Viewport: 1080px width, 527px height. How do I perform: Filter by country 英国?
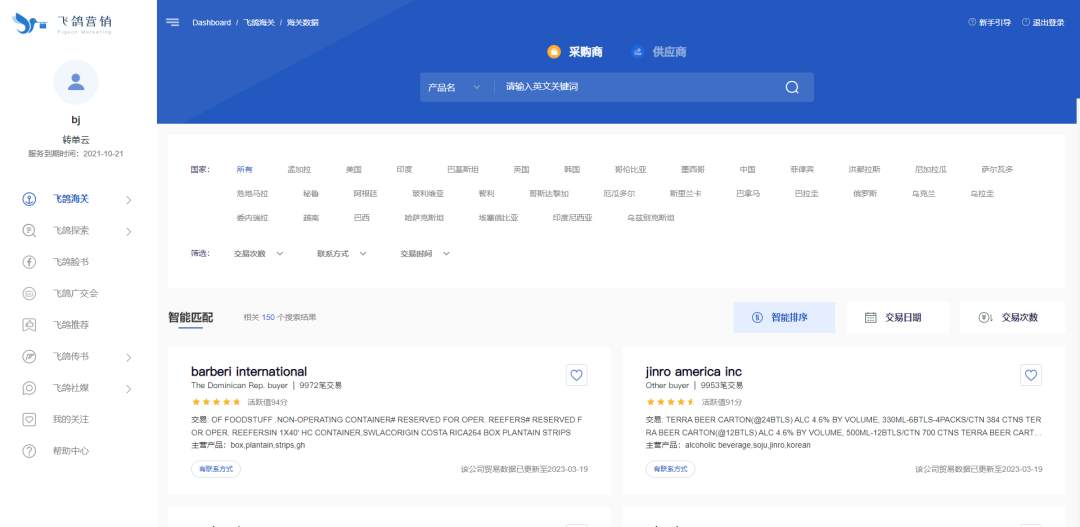click(x=521, y=169)
